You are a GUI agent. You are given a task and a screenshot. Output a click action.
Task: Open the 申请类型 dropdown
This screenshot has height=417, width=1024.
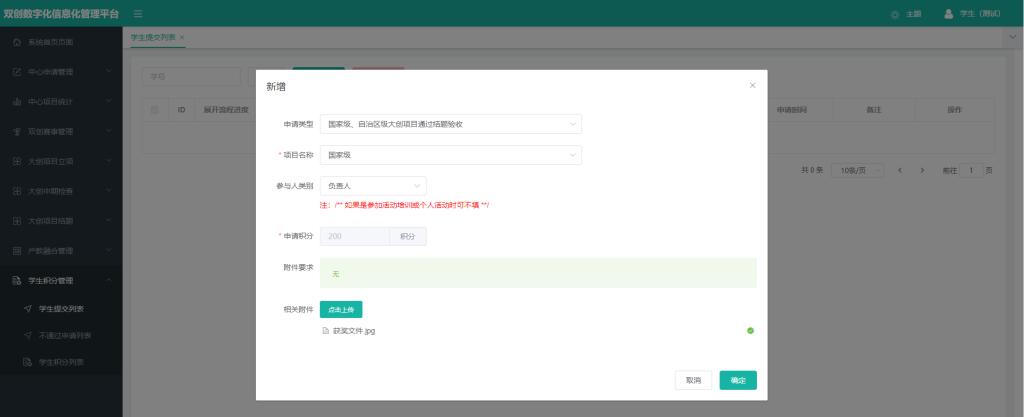[450, 125]
